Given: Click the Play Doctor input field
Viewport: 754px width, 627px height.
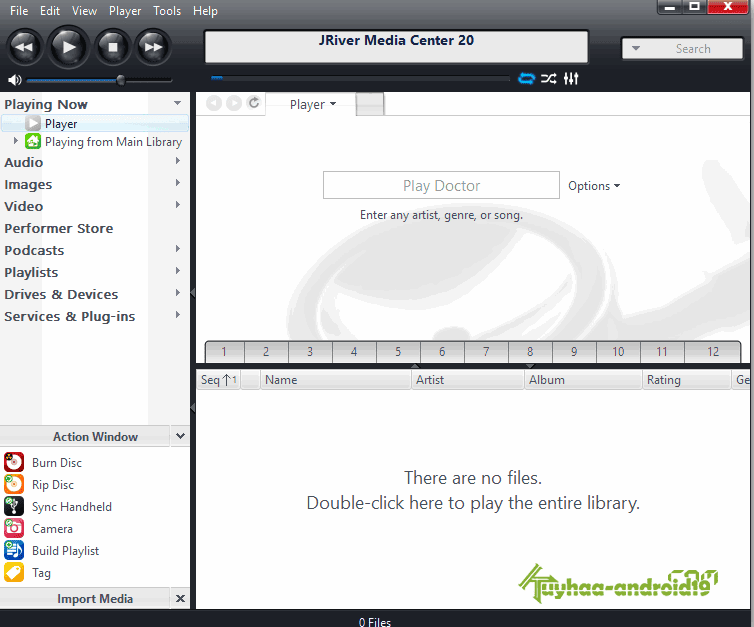Looking at the screenshot, I should coord(441,185).
